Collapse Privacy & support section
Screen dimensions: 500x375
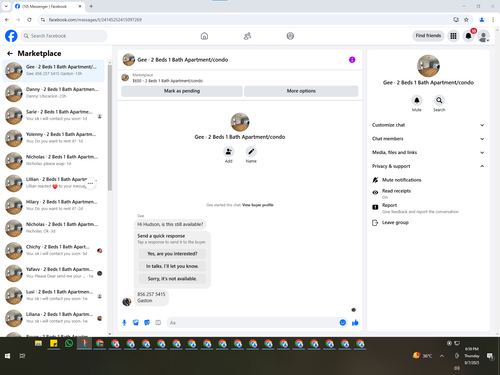[x=428, y=166]
